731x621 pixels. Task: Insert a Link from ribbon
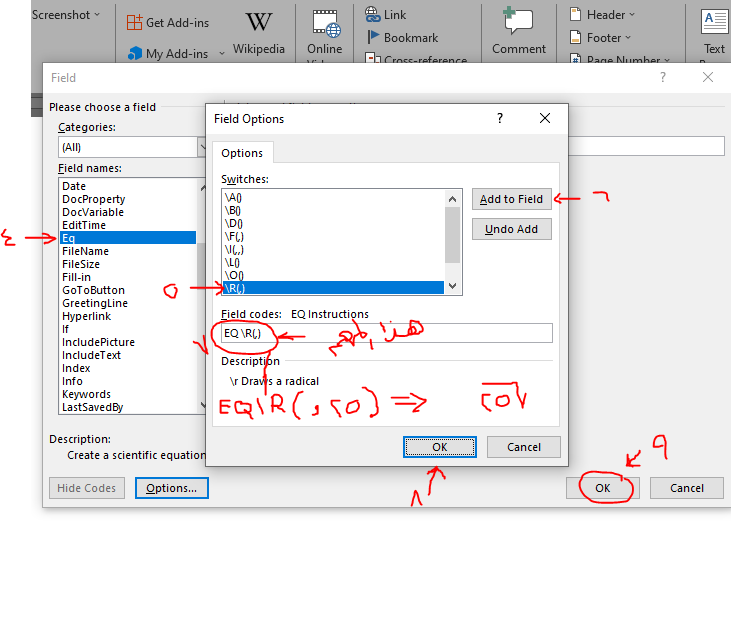coord(386,15)
